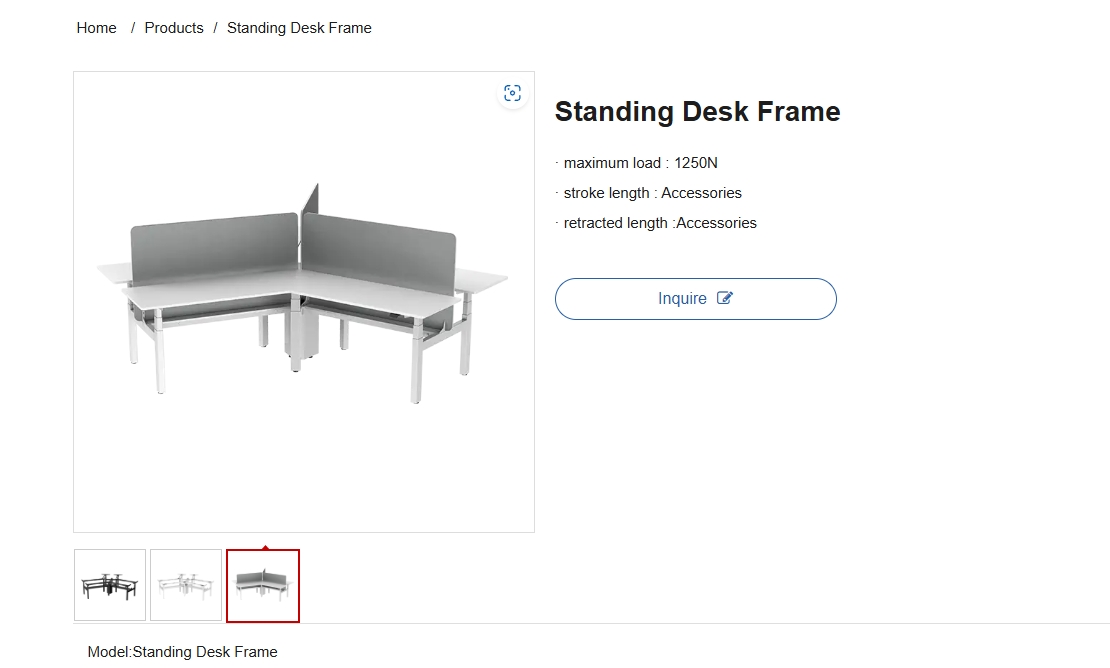1110x668 pixels.
Task: Click the stroke length specification line
Action: point(652,193)
